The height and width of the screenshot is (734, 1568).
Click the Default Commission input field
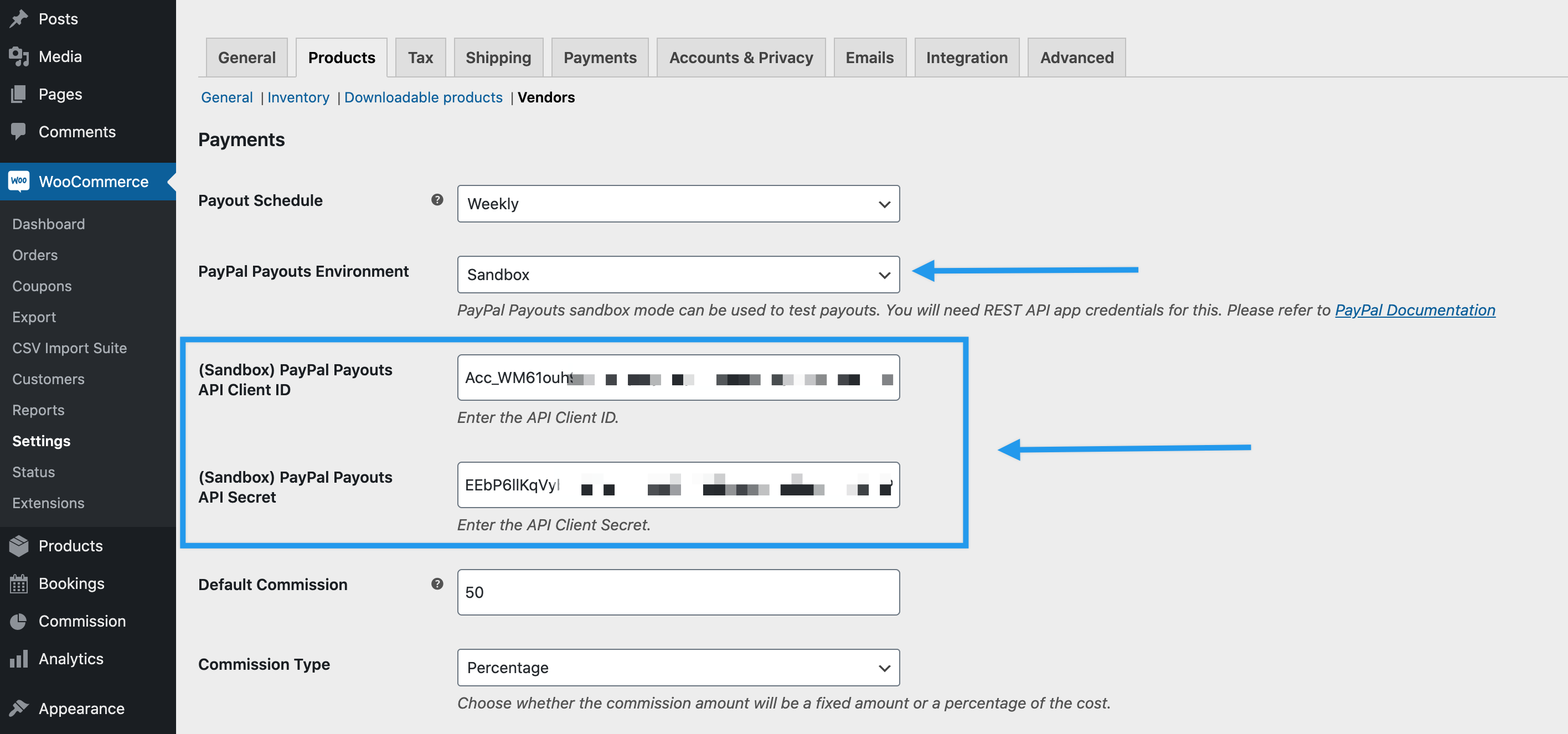[678, 592]
